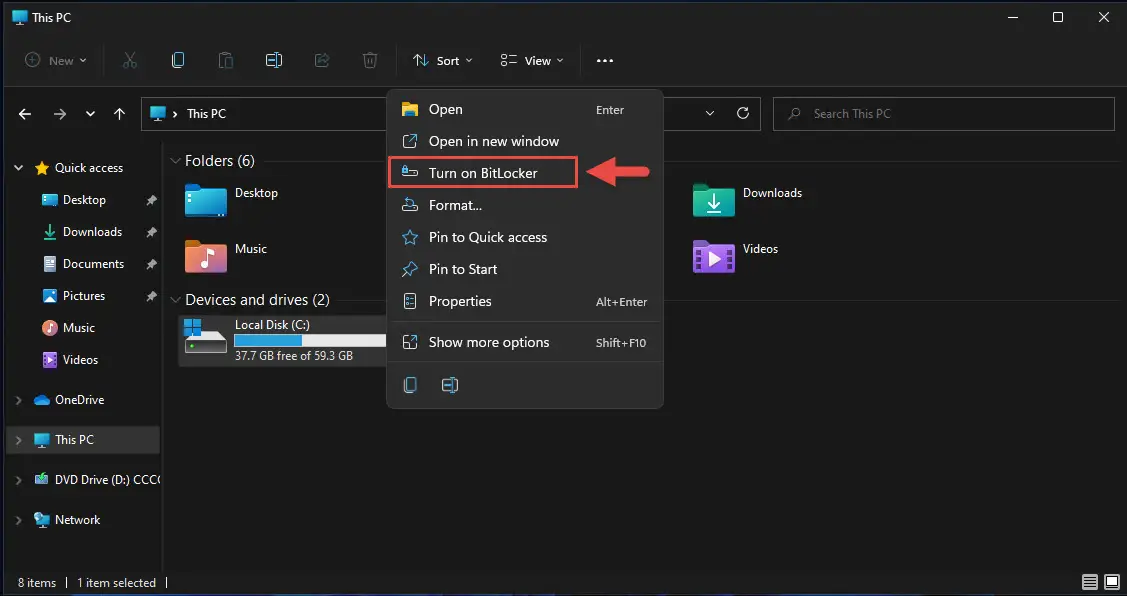Choose Show more options
Screen dimensions: 1127x596
click(525, 342)
